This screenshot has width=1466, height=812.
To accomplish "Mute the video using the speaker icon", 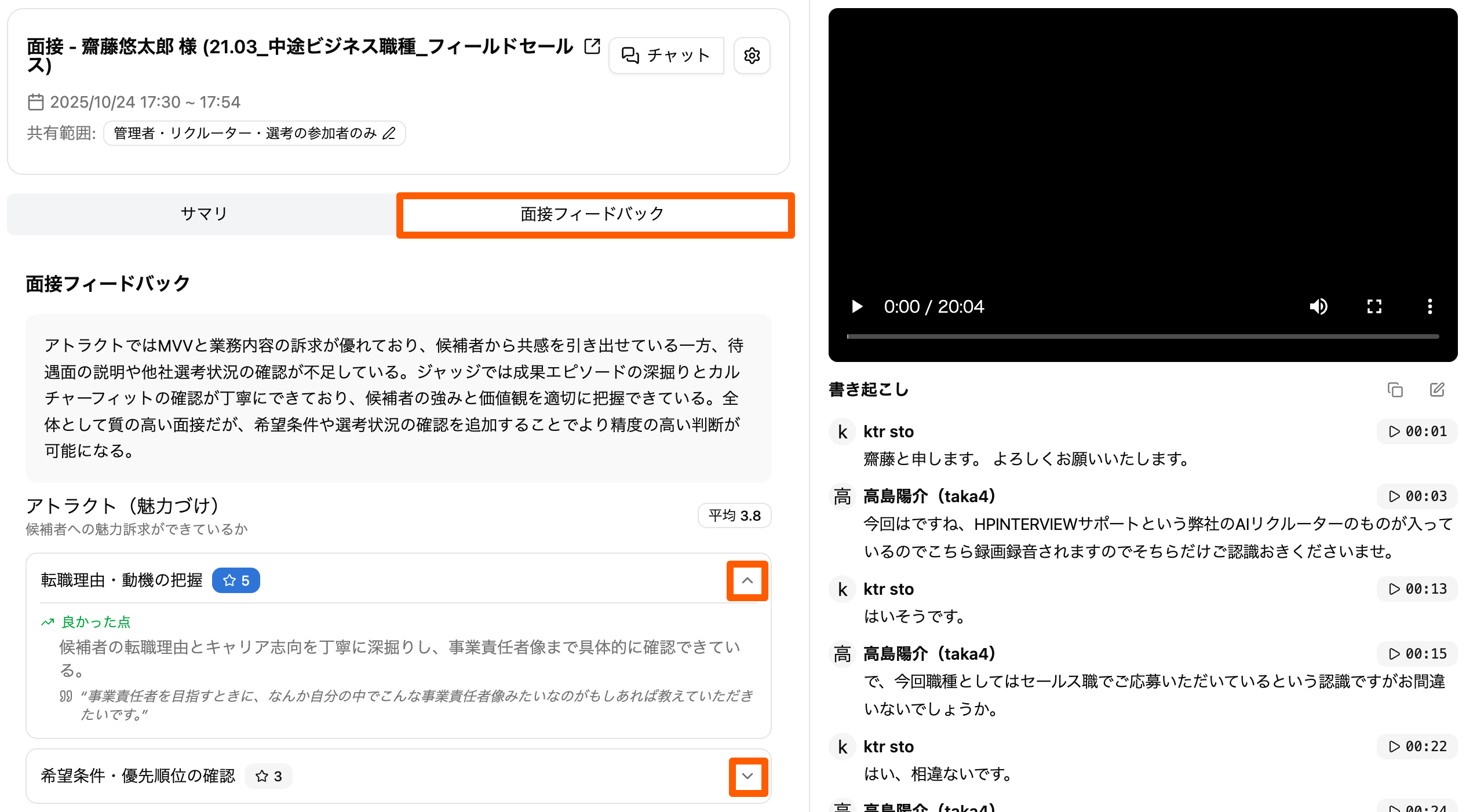I will (1319, 306).
